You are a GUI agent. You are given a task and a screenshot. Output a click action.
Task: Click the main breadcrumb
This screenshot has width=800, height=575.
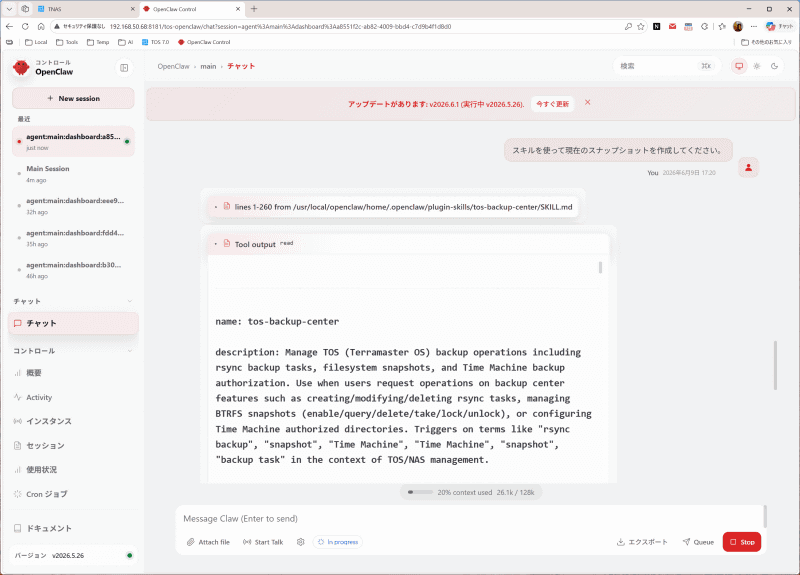point(208,66)
